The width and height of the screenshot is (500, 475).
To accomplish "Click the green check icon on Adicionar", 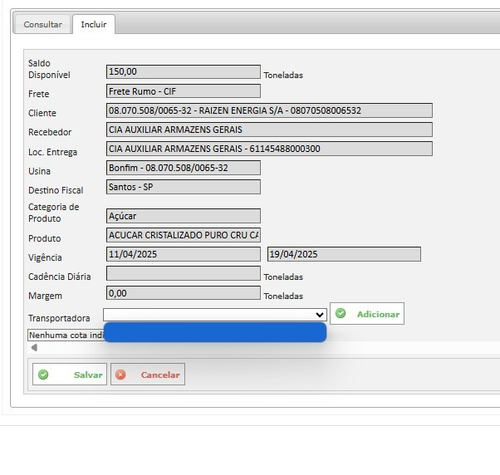I will pyautogui.click(x=340, y=313).
